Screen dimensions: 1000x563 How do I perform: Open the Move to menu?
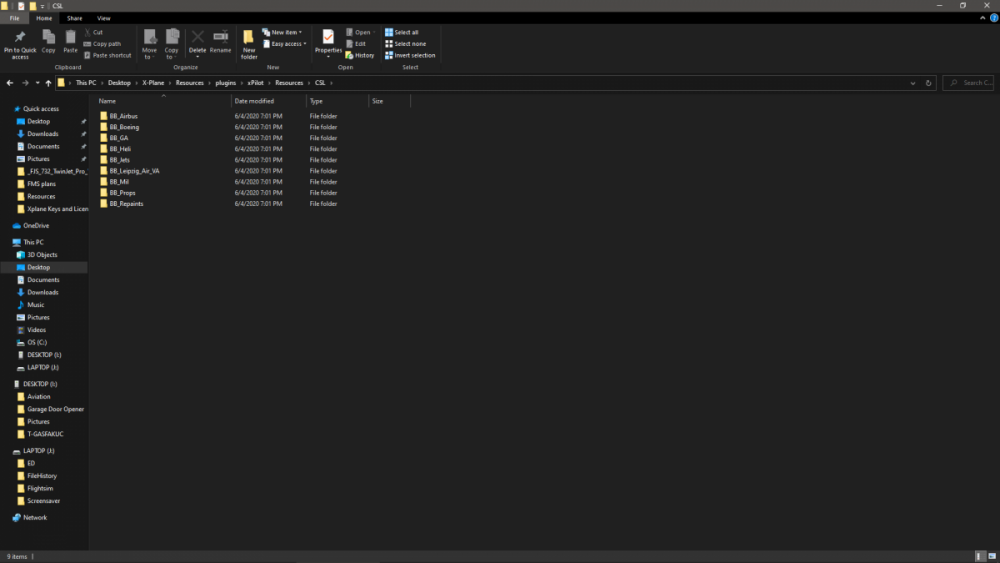149,44
